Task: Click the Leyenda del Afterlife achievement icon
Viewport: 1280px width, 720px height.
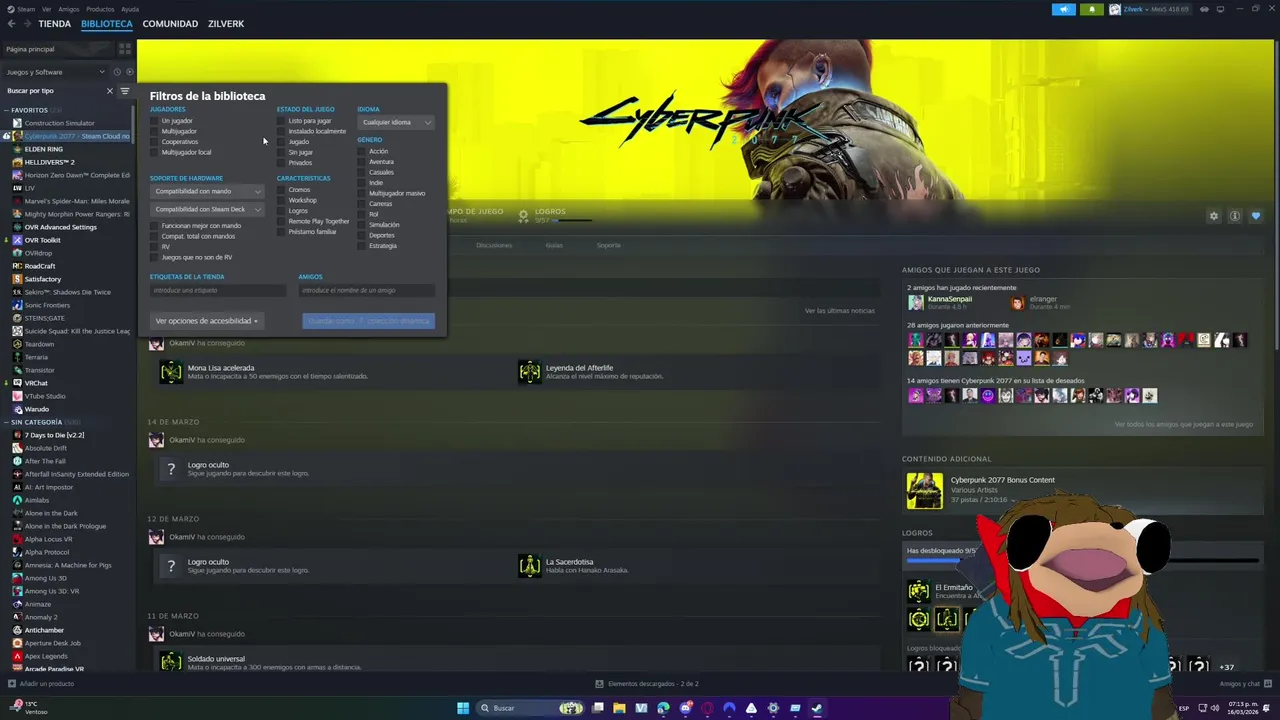Action: pyautogui.click(x=529, y=372)
